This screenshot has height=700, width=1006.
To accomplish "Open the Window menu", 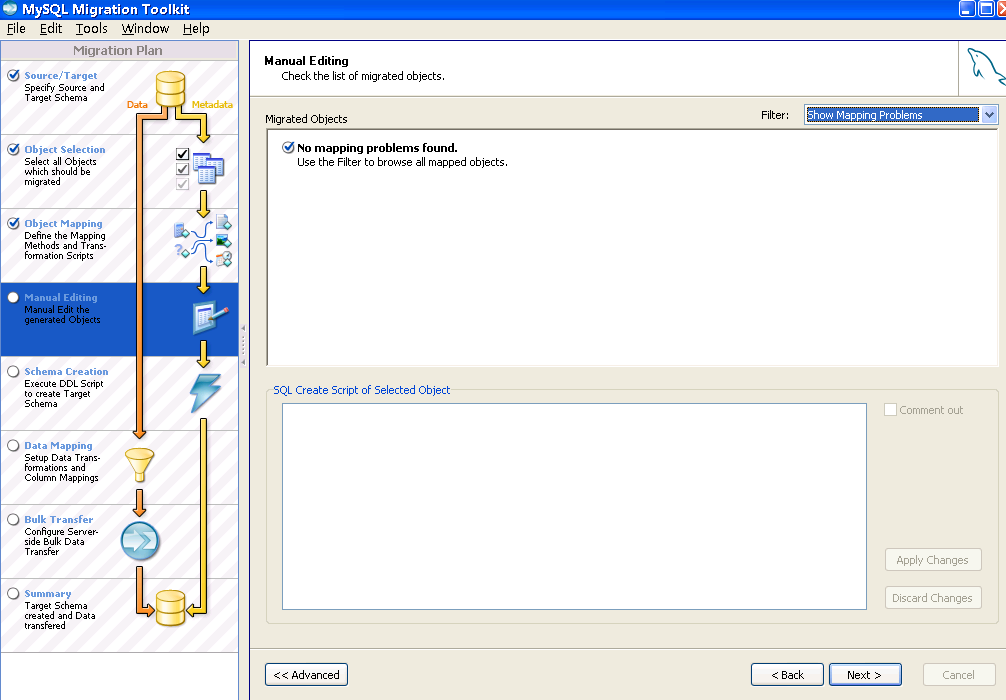I will click(x=145, y=28).
